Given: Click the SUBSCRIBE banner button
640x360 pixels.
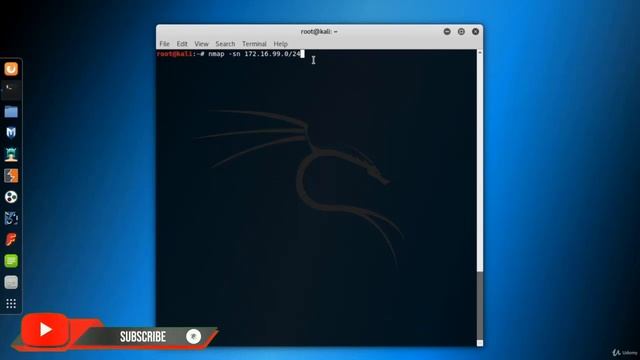Looking at the screenshot, I should click(x=143, y=337).
